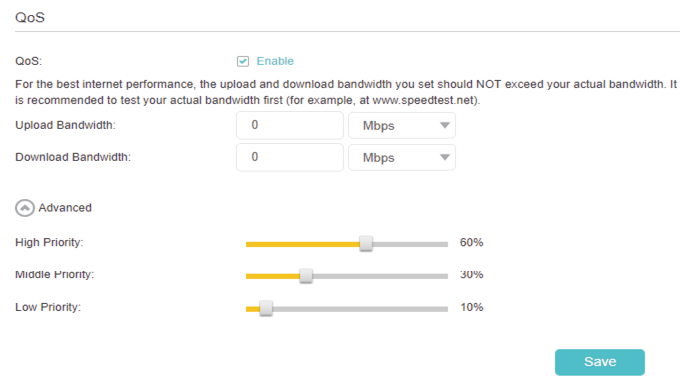Click the Middle Priority slider handle
The height and width of the screenshot is (382, 683).
(306, 276)
